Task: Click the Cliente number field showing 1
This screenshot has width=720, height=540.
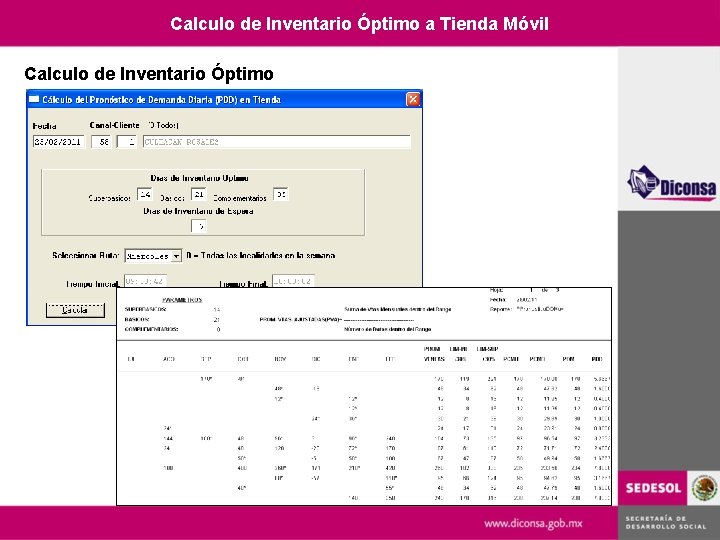Action: click(x=127, y=142)
